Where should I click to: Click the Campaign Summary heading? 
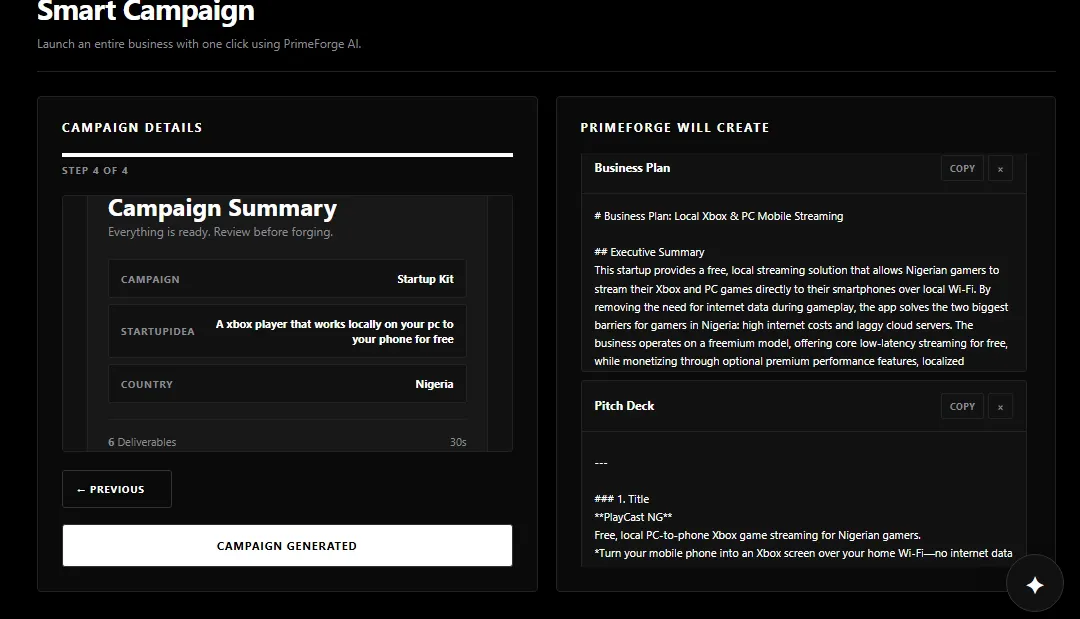pos(222,208)
